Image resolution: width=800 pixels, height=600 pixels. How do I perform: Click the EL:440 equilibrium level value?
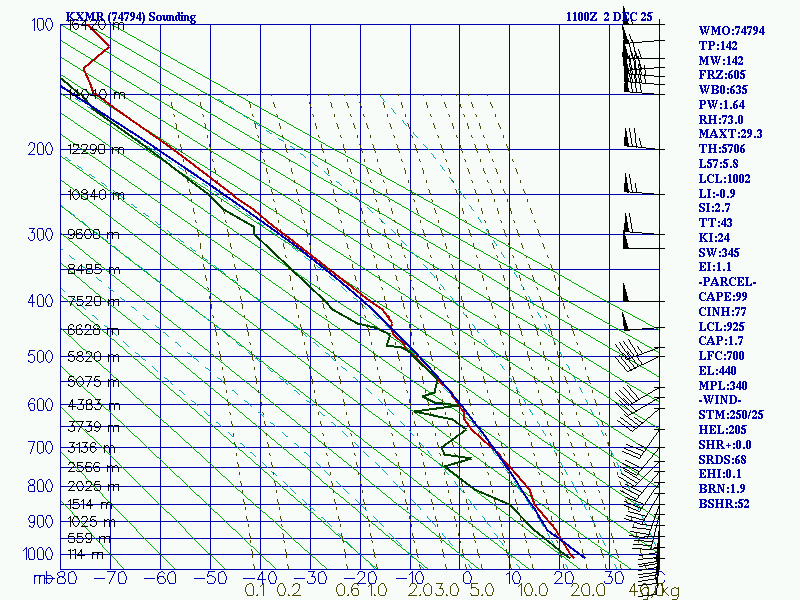(717, 370)
